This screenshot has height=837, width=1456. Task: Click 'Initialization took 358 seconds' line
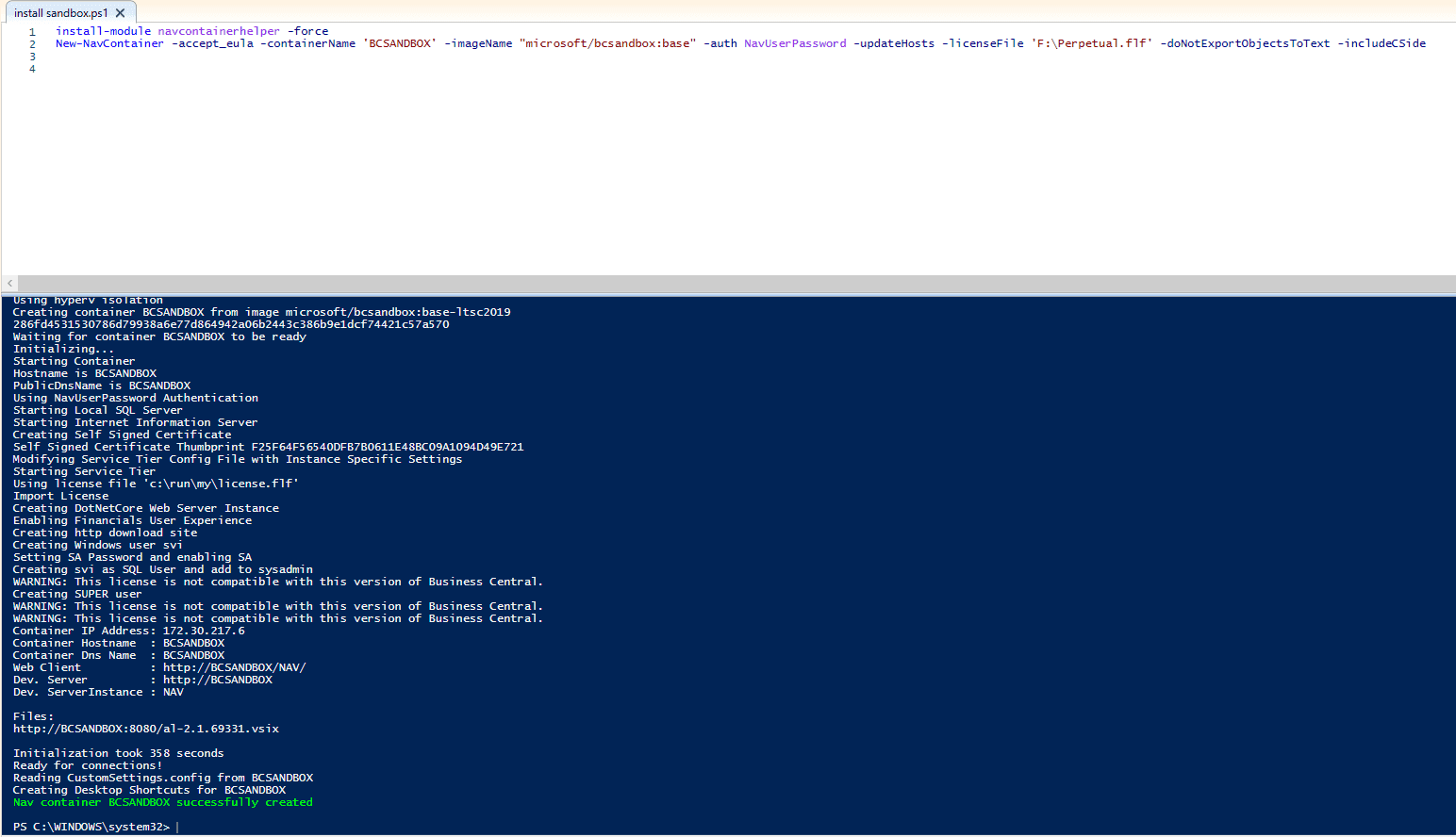[119, 753]
